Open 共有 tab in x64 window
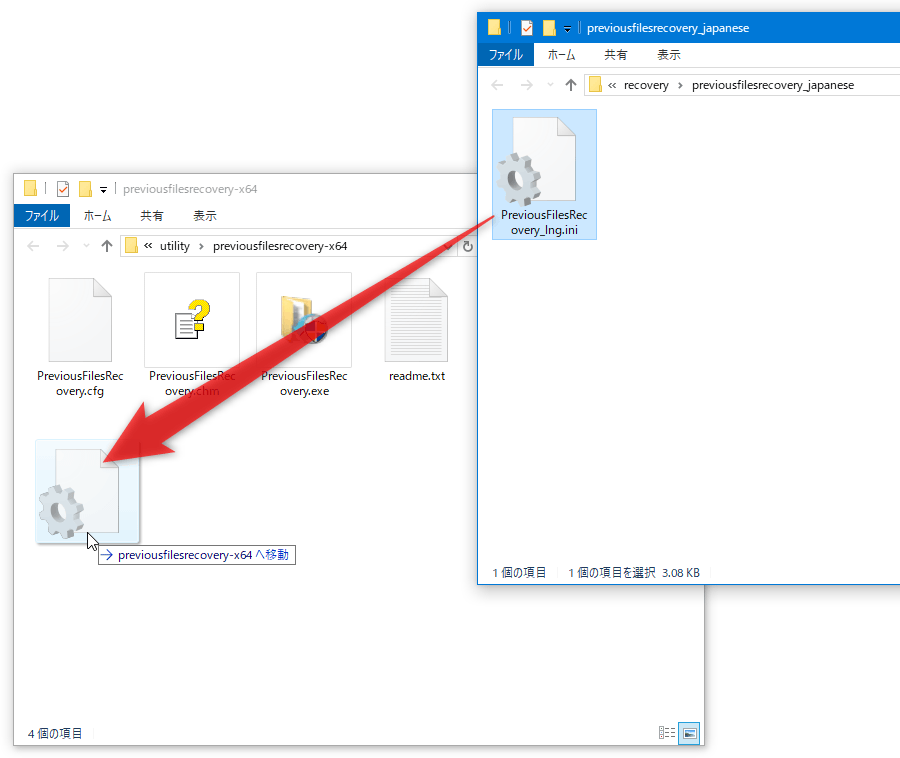This screenshot has width=900, height=758. coord(152,216)
